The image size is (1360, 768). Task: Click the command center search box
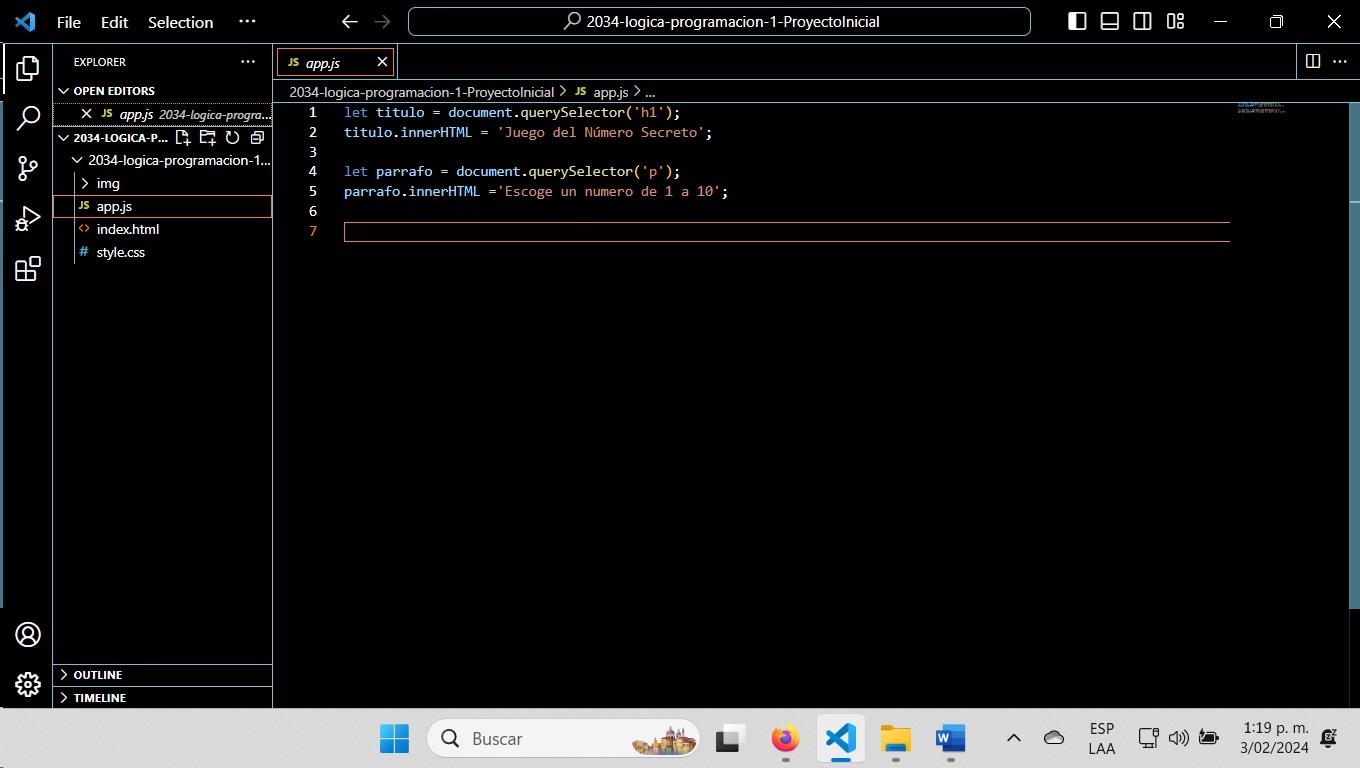[719, 21]
